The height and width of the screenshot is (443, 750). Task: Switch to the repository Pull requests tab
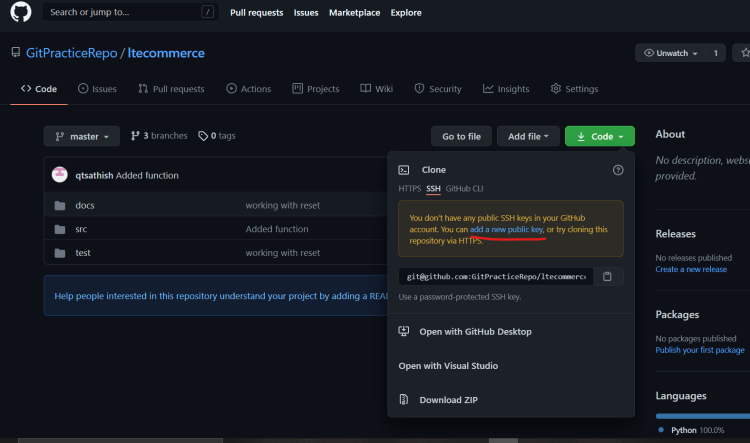[171, 89]
